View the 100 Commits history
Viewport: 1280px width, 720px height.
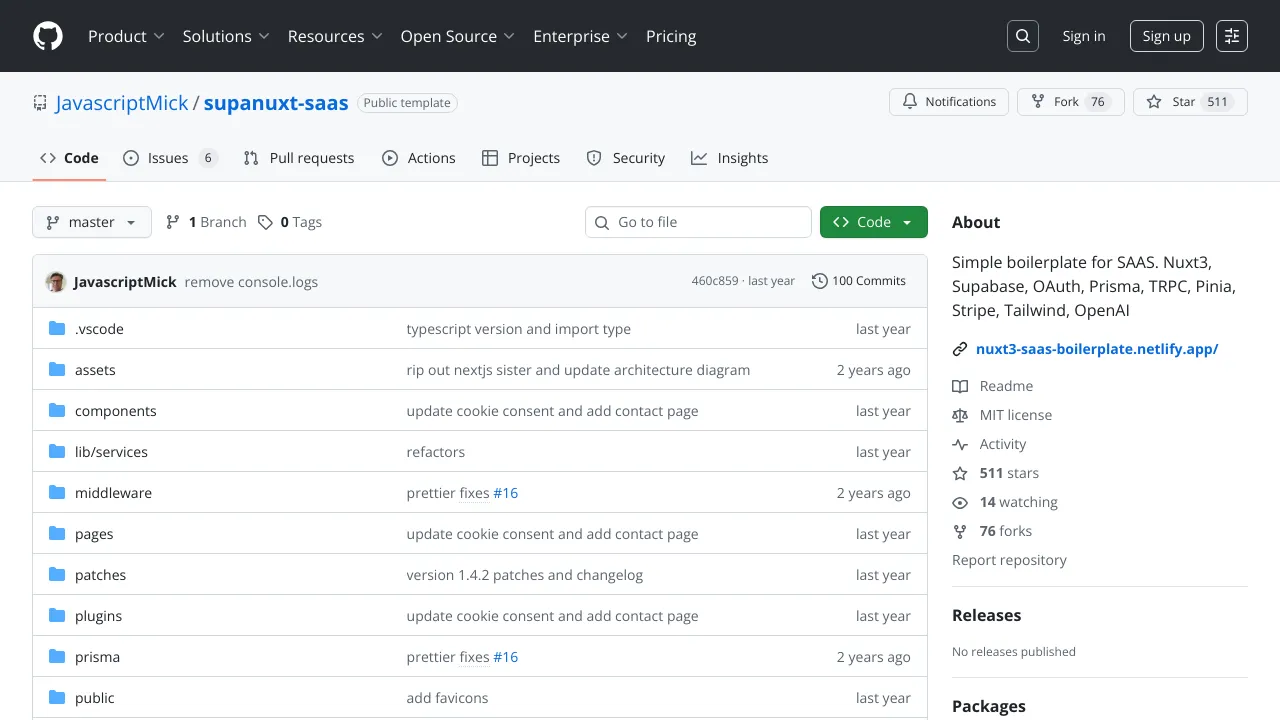[859, 281]
